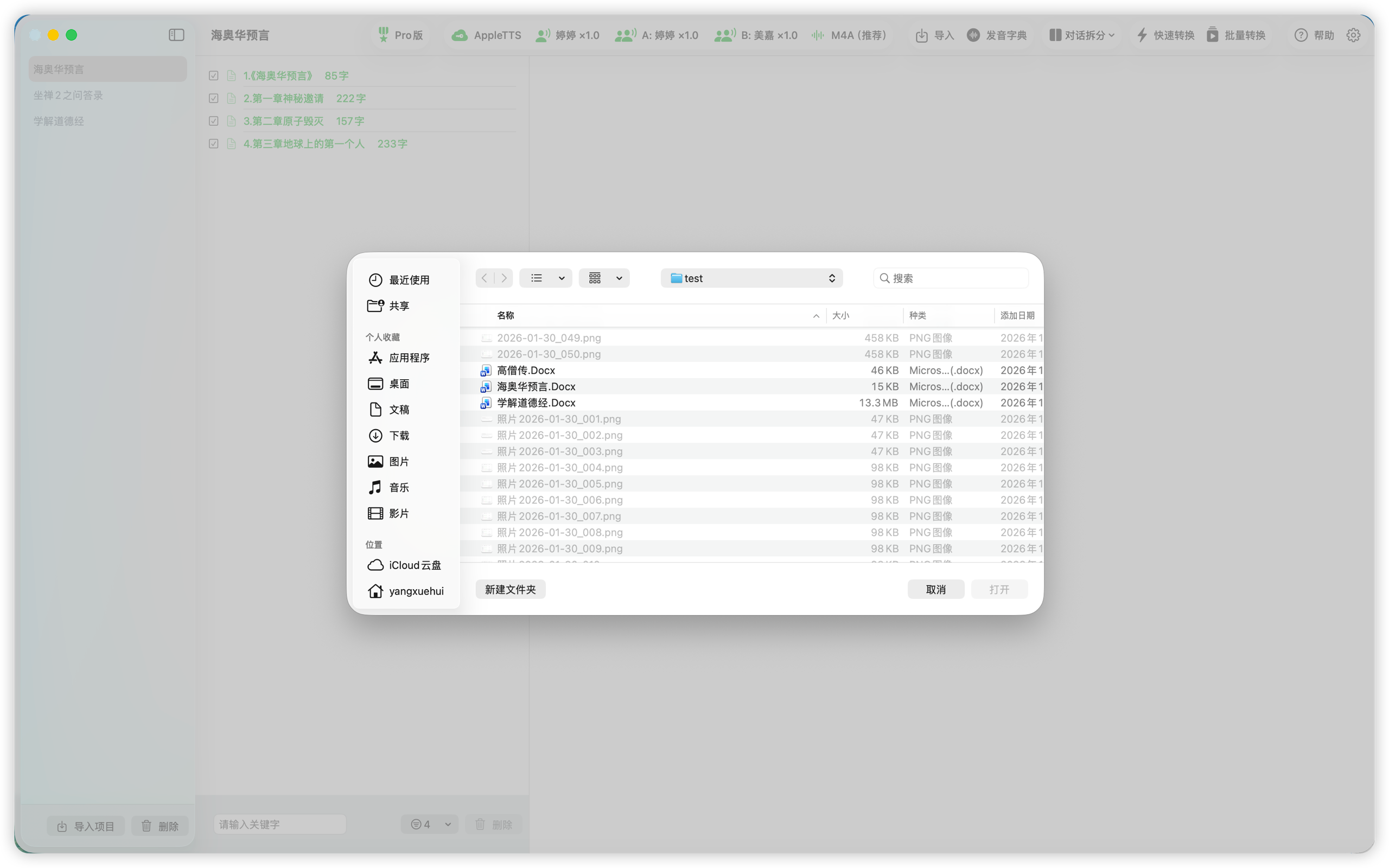Click the file 2026-01-30_049.png
1389x868 pixels.
(x=752, y=337)
